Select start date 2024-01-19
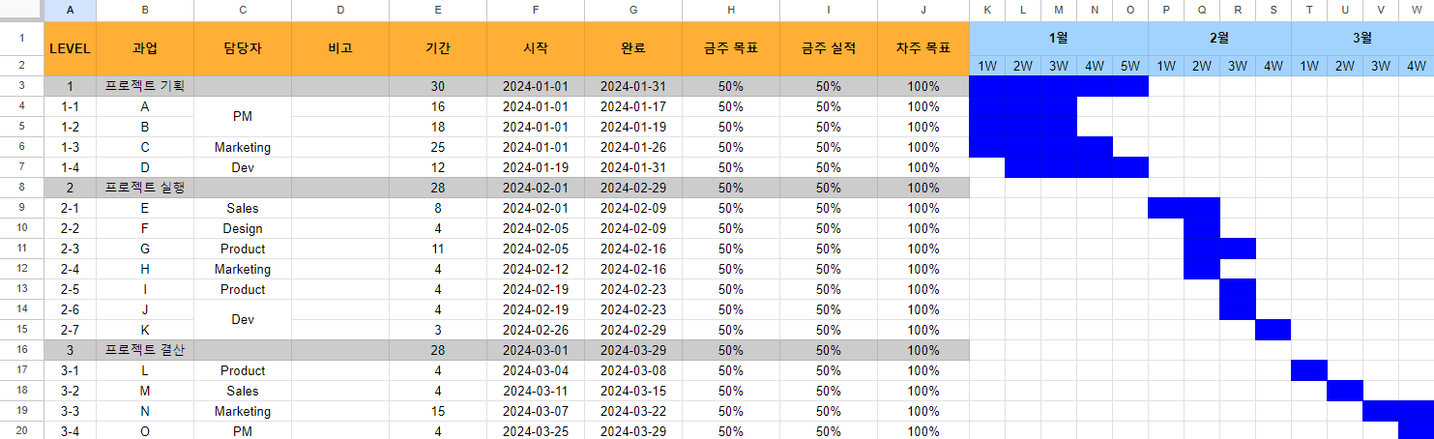 [x=536, y=168]
